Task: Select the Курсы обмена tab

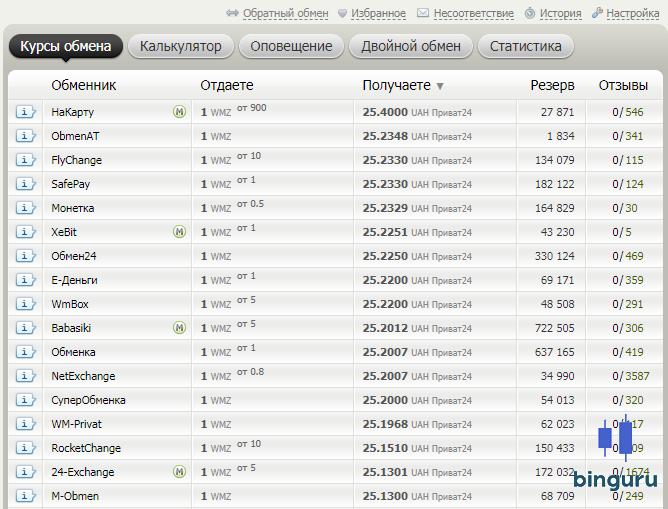Action: pyautogui.click(x=66, y=46)
